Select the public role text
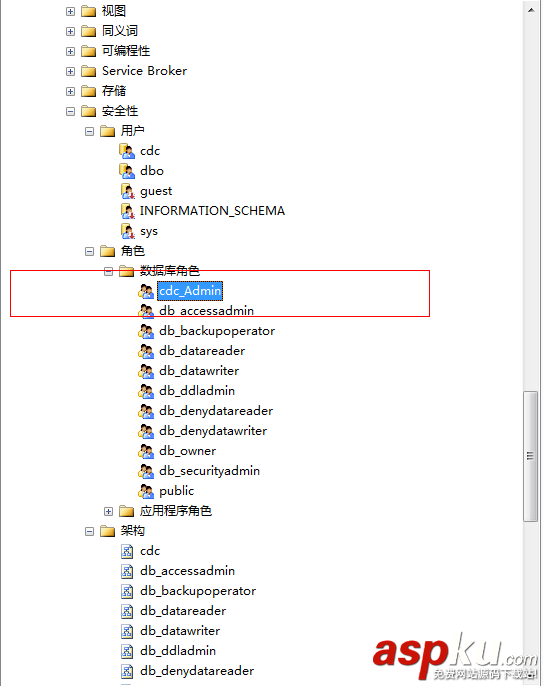This screenshot has height=686, width=543. pyautogui.click(x=176, y=492)
